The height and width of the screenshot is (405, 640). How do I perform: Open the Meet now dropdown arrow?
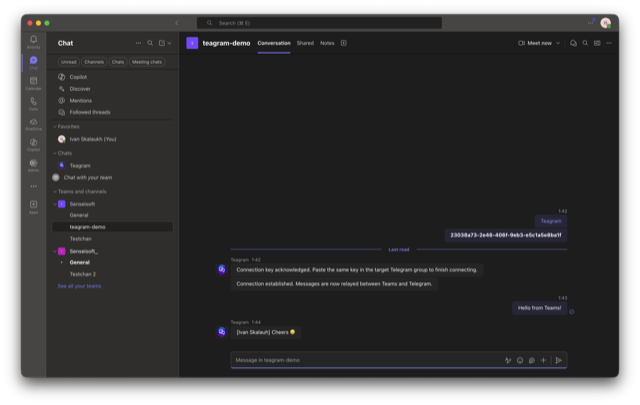pyautogui.click(x=558, y=43)
